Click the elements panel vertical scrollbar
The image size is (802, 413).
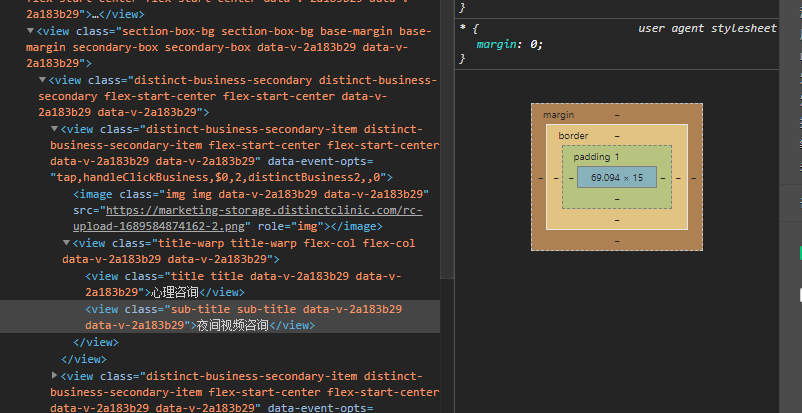(447, 138)
